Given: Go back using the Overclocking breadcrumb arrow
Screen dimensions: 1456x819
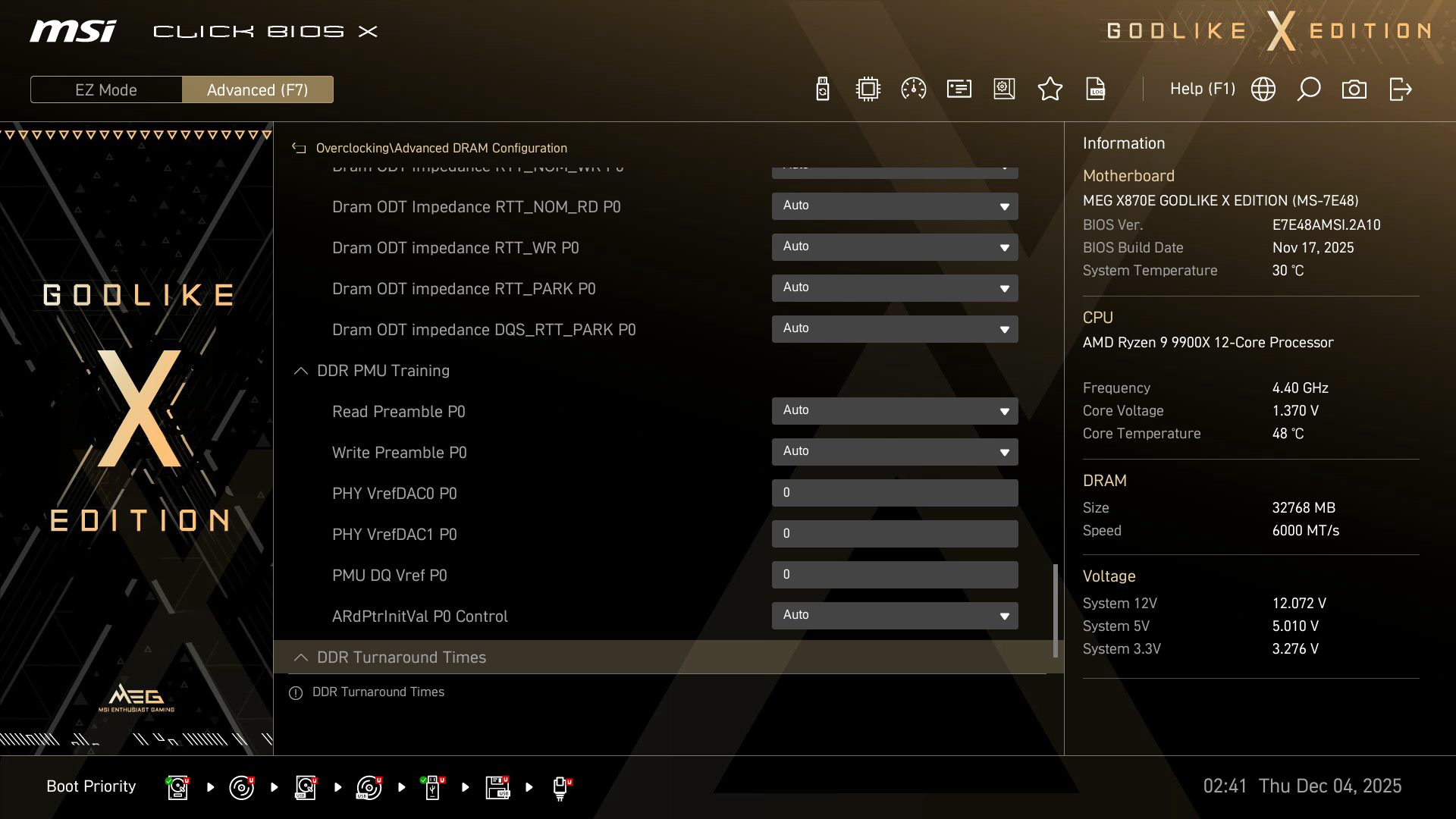Looking at the screenshot, I should (297, 148).
